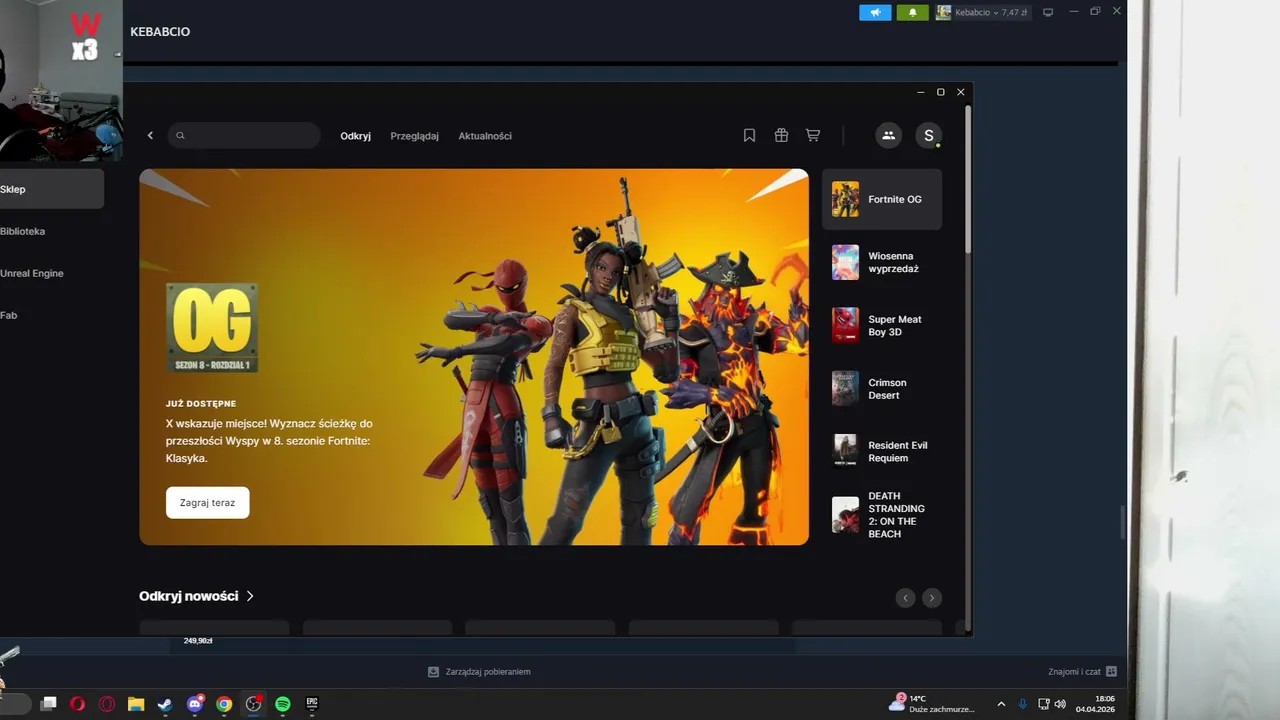Viewport: 1280px width, 720px height.
Task: Open Steam Kebabcio account dropdown
Action: pos(982,12)
